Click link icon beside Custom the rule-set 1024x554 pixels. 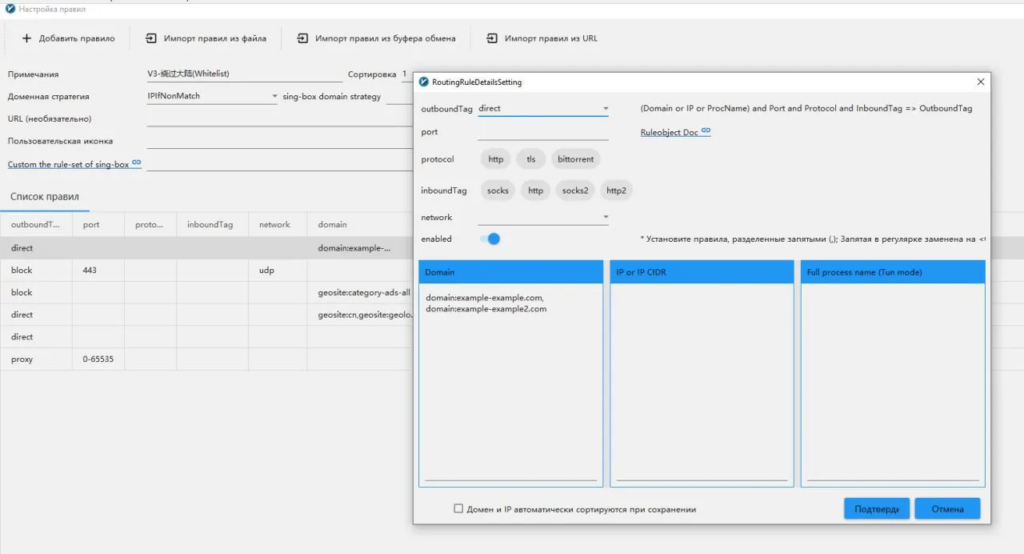pos(136,164)
